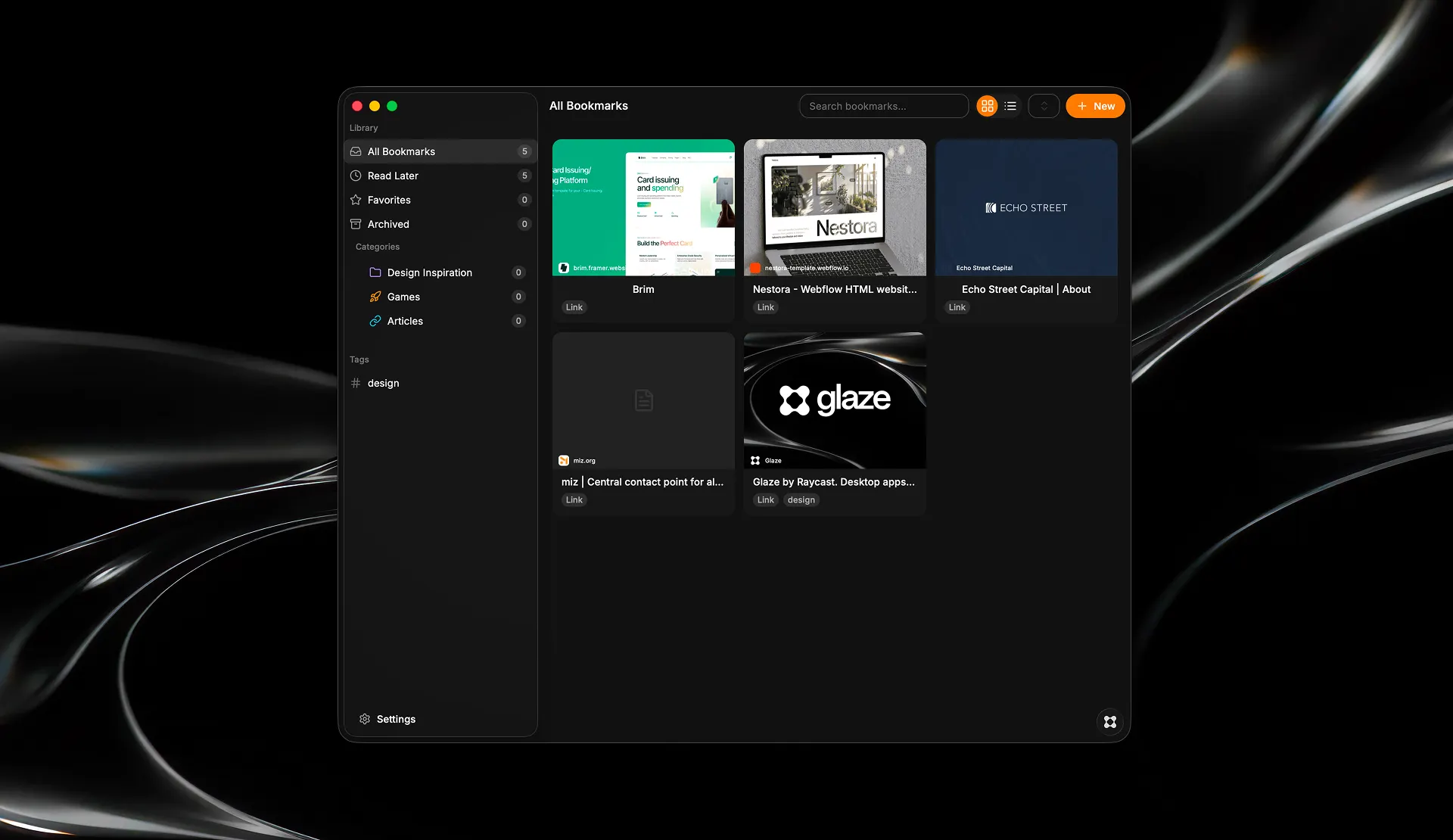Click the miz | Central contact point title
Viewport: 1453px width, 840px height.
click(x=642, y=482)
